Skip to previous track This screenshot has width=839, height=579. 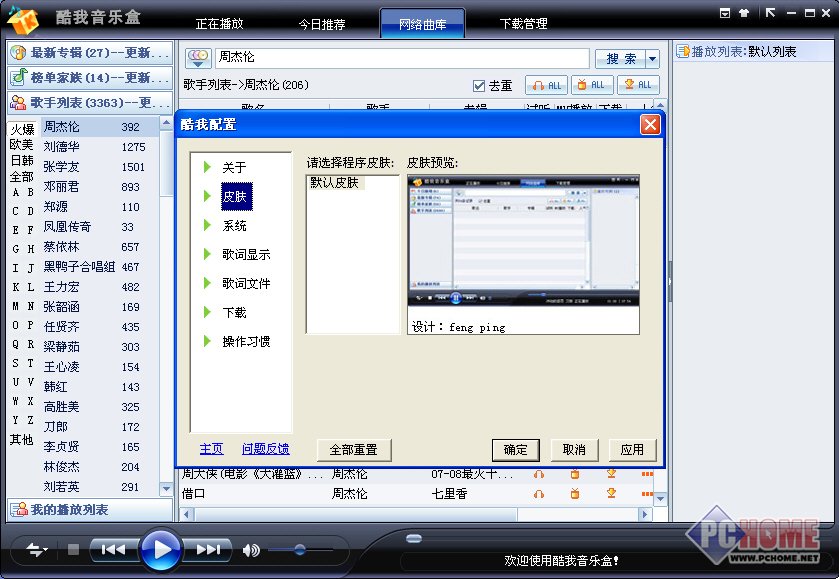tap(113, 550)
